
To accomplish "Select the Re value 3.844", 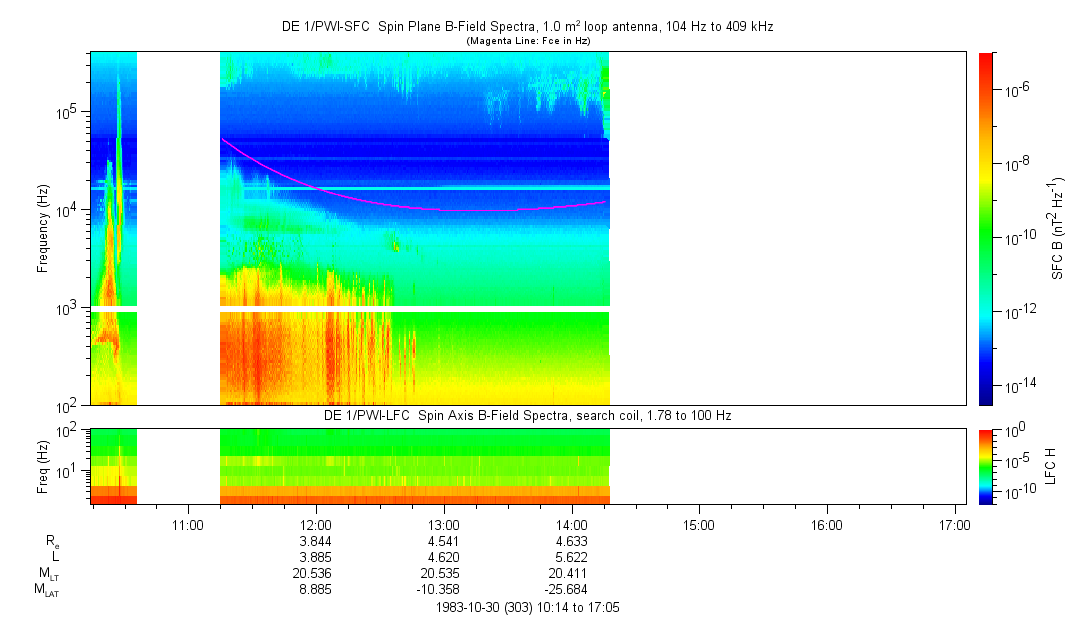I will point(316,540).
